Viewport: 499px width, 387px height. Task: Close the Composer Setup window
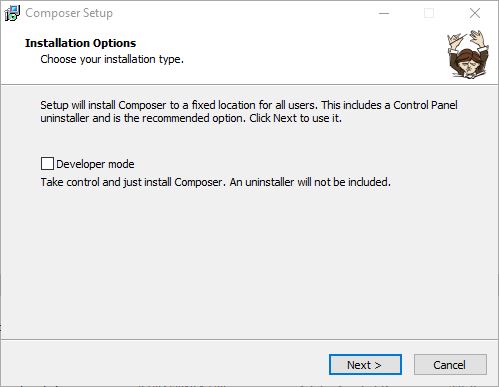coord(475,13)
